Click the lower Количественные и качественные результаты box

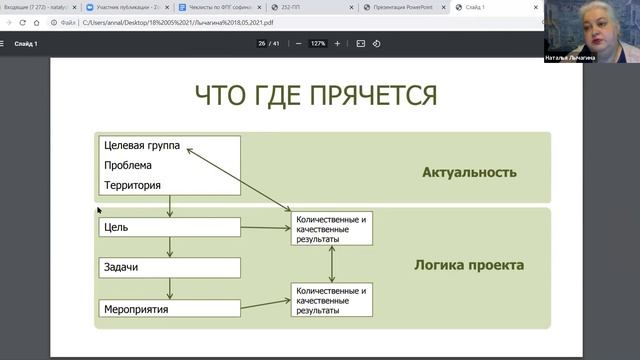pos(332,300)
